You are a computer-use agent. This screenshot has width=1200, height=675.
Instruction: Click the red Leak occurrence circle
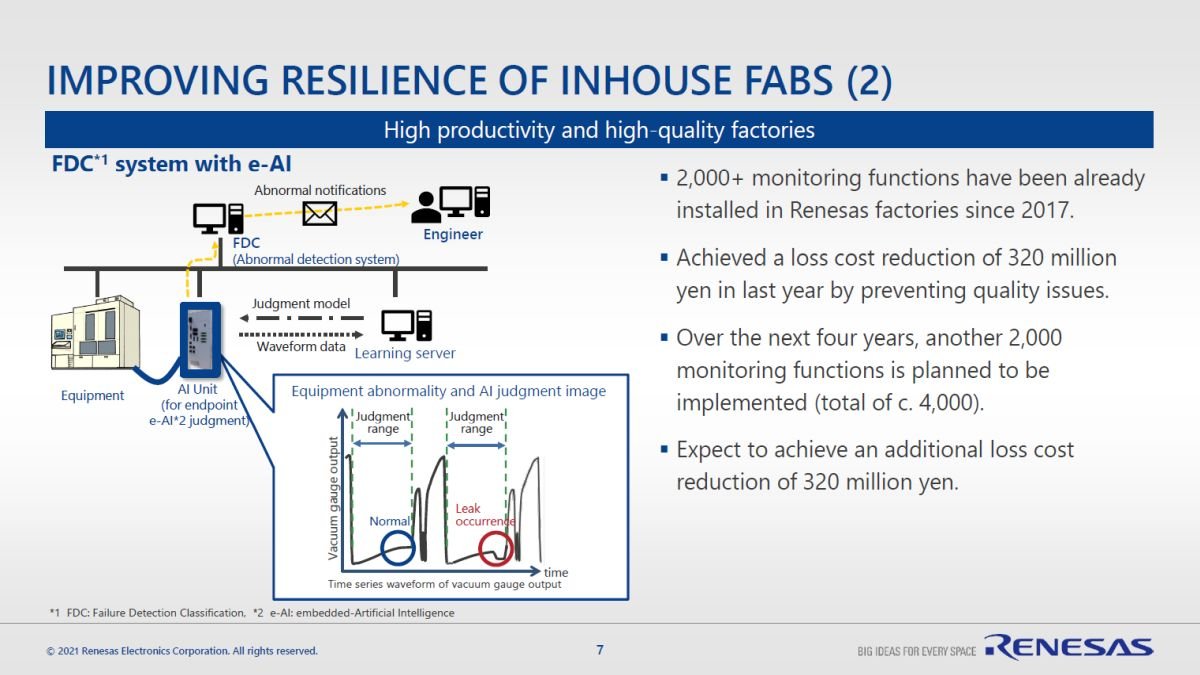tap(495, 547)
